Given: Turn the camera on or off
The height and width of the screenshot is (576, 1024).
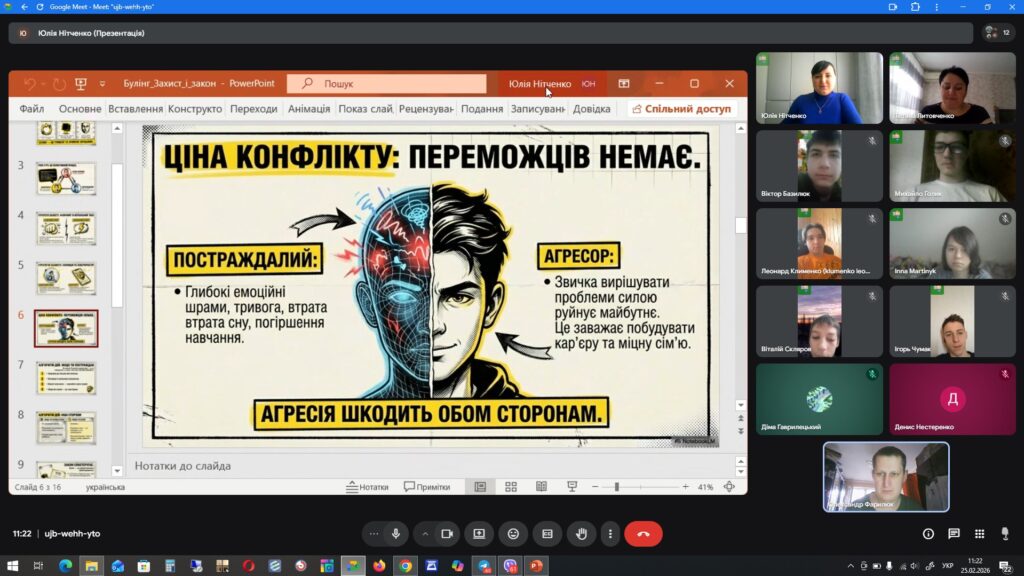Looking at the screenshot, I should 446,534.
